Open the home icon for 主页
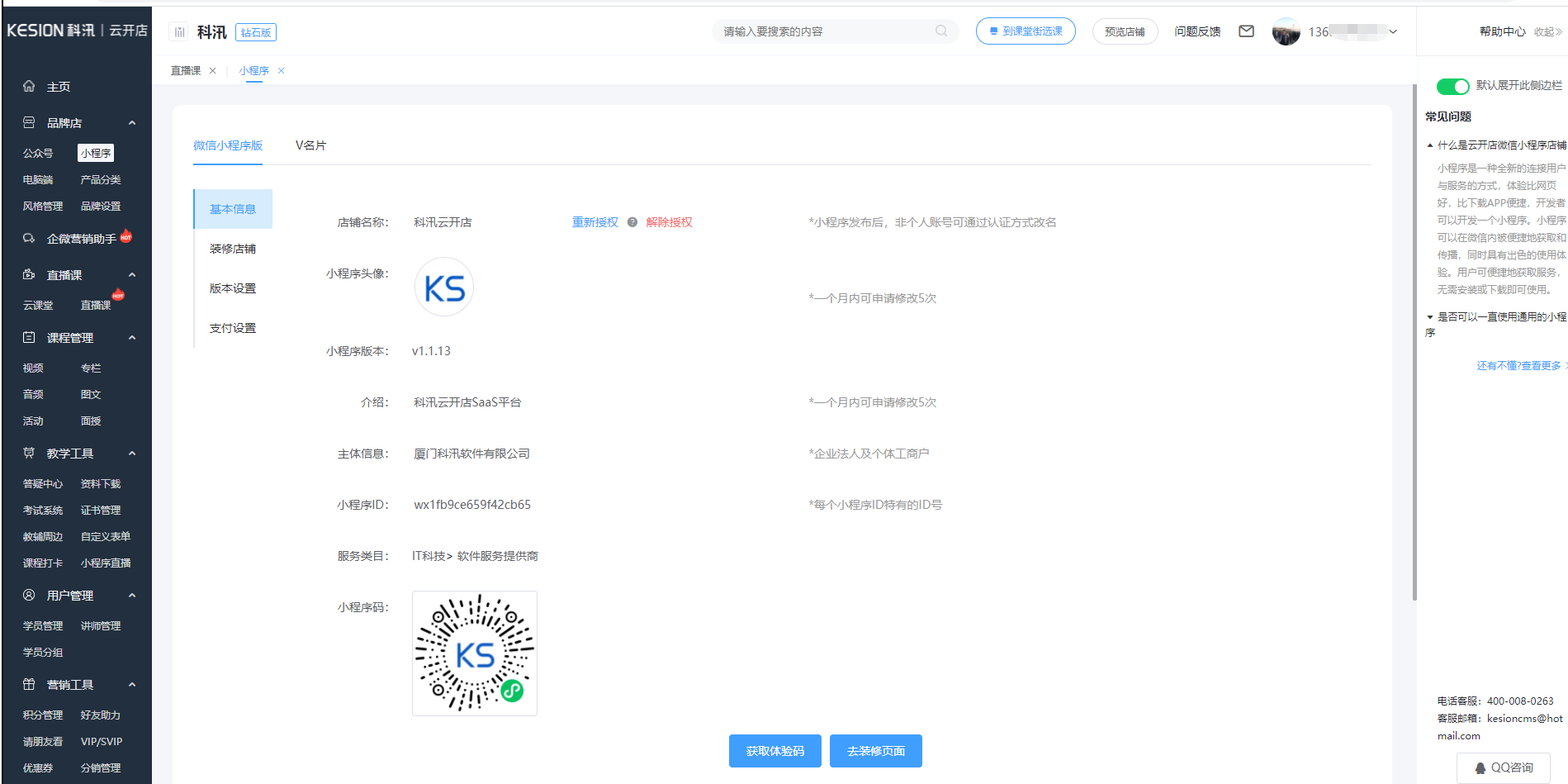This screenshot has height=784, width=1568. pos(29,86)
